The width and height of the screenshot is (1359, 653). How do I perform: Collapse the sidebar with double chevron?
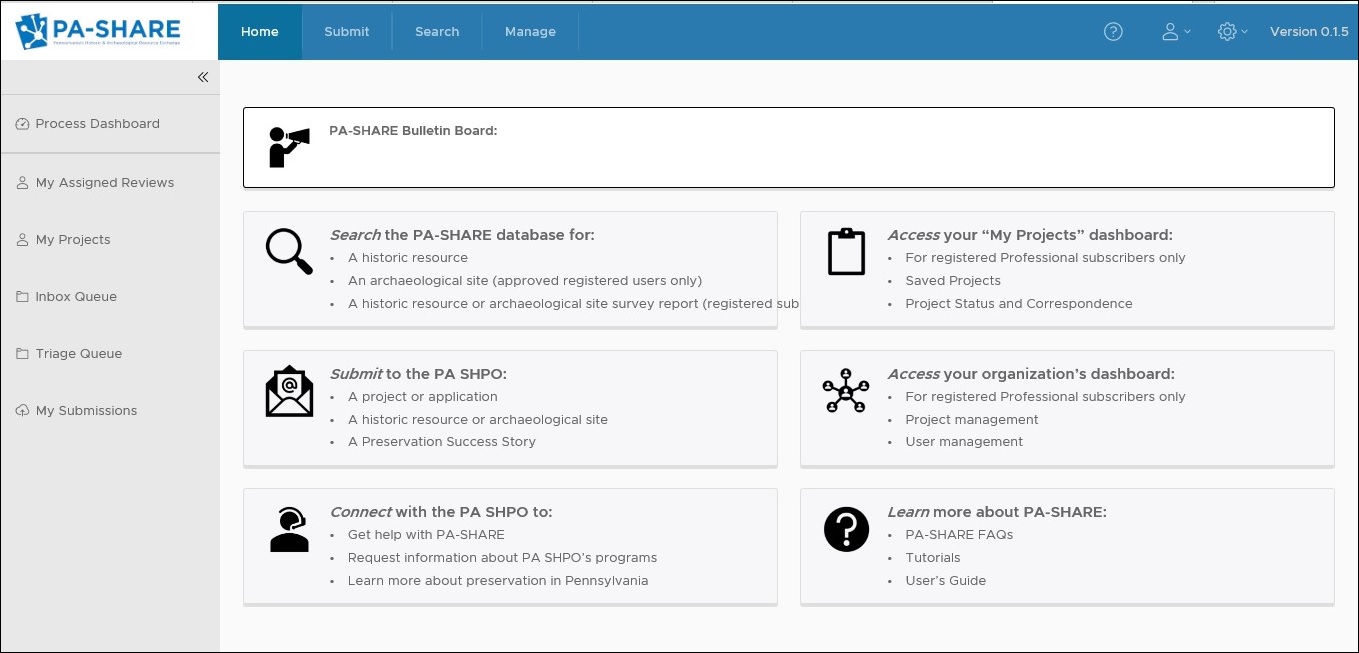[203, 77]
